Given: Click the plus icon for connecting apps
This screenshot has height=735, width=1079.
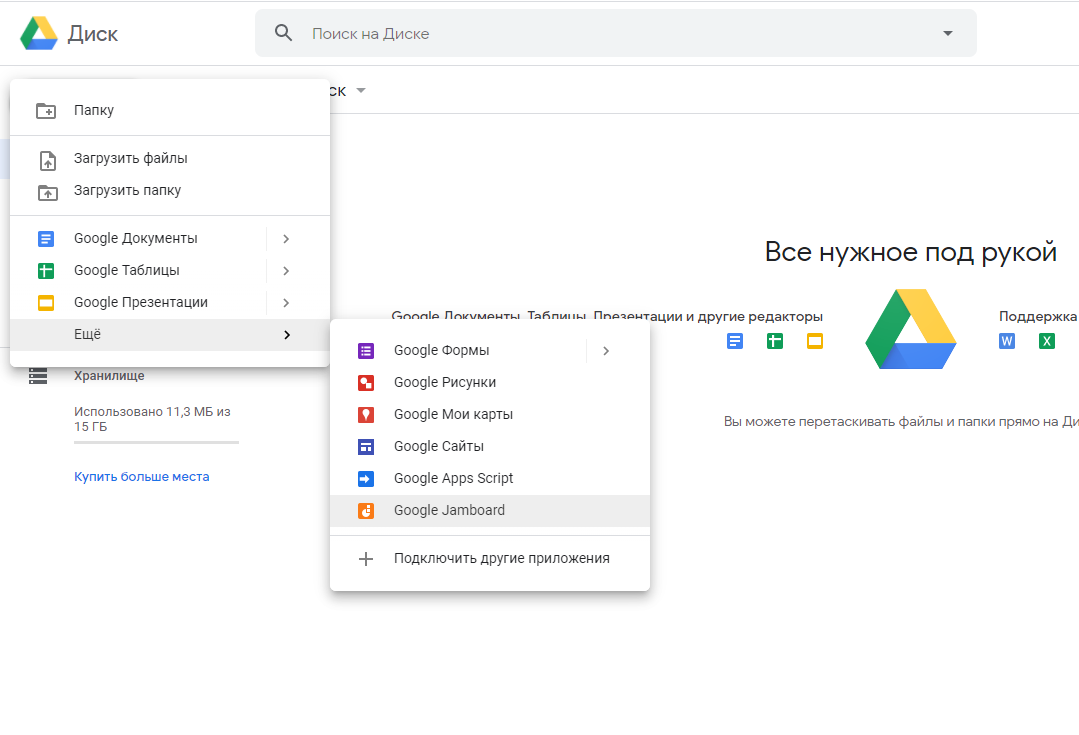Looking at the screenshot, I should (x=366, y=559).
